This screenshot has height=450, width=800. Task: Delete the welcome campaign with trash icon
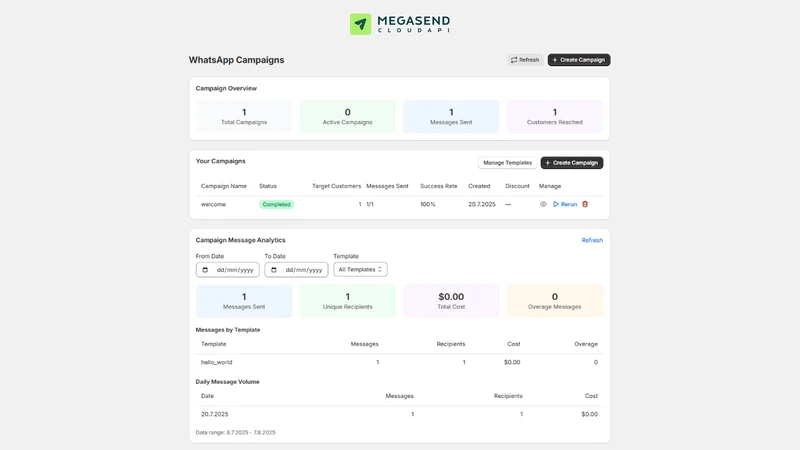point(585,204)
